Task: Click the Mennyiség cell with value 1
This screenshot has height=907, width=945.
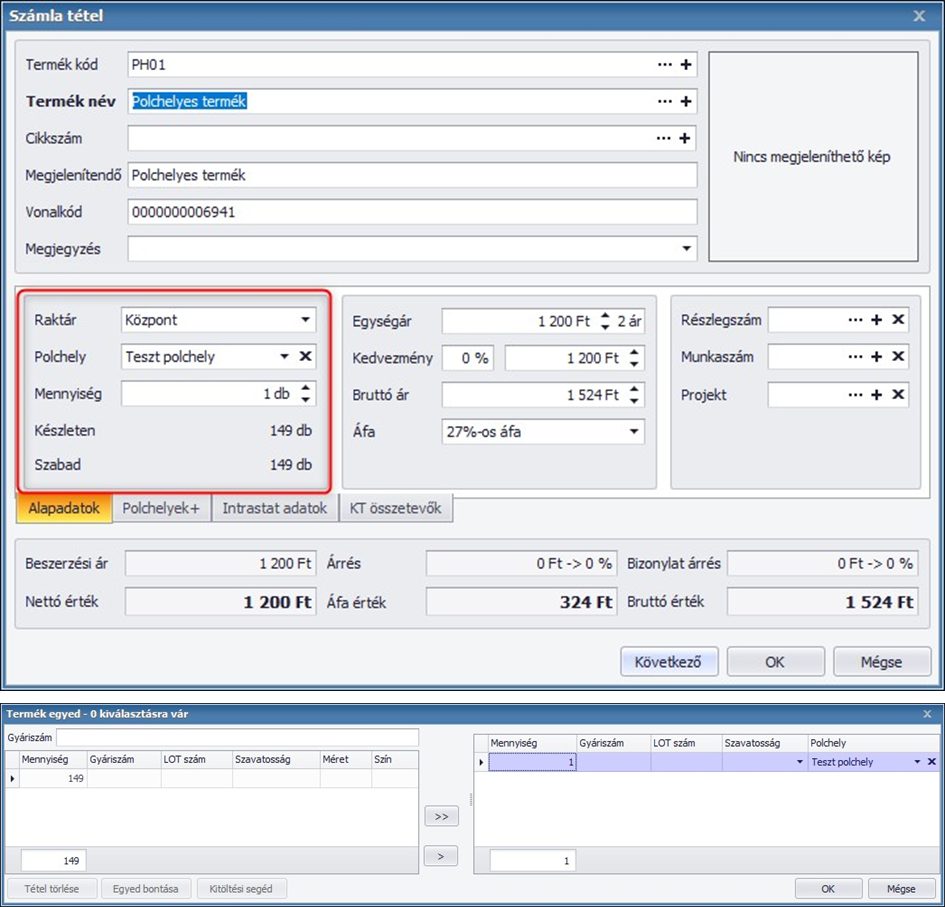Action: [532, 762]
